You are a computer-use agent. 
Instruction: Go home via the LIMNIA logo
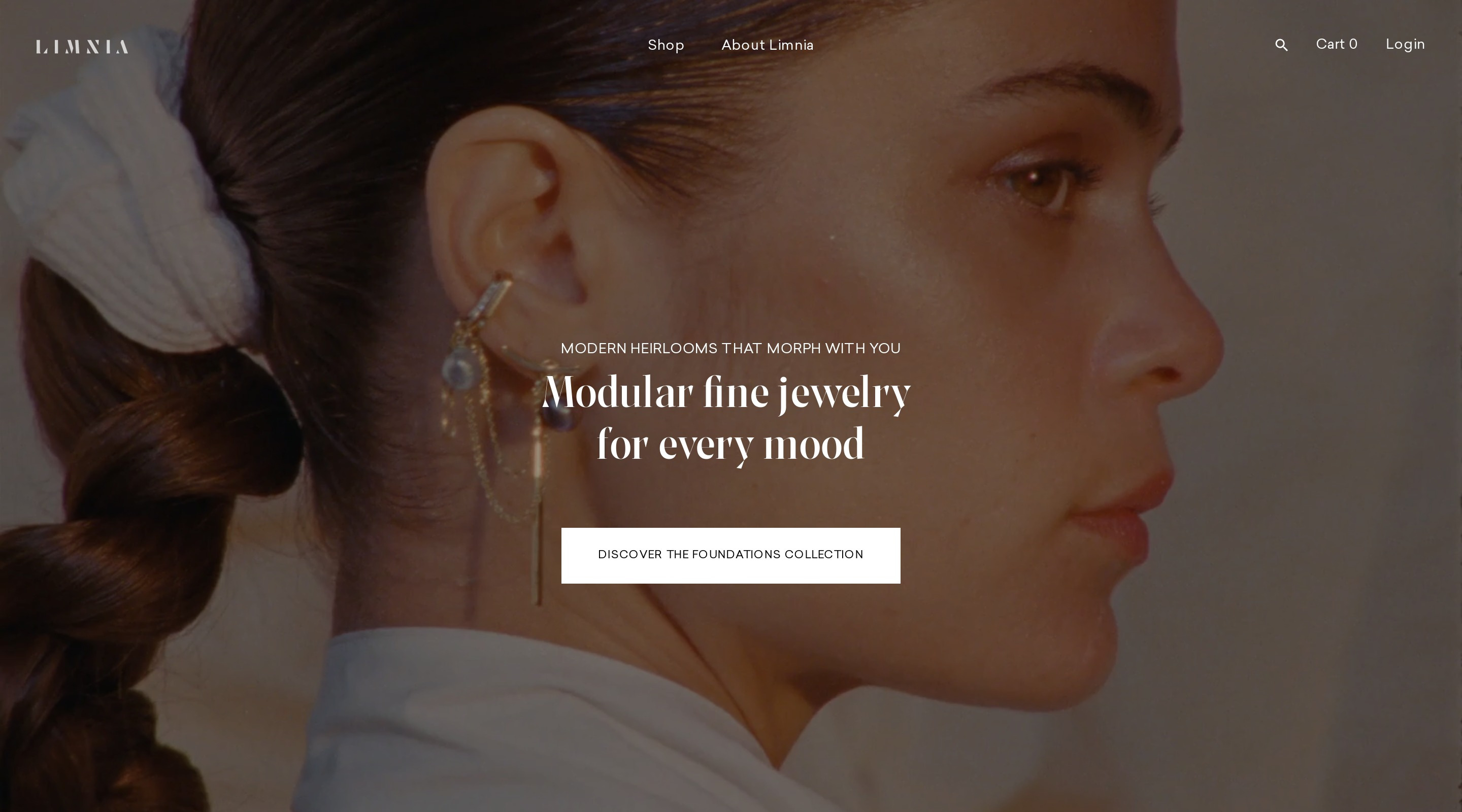pos(82,47)
